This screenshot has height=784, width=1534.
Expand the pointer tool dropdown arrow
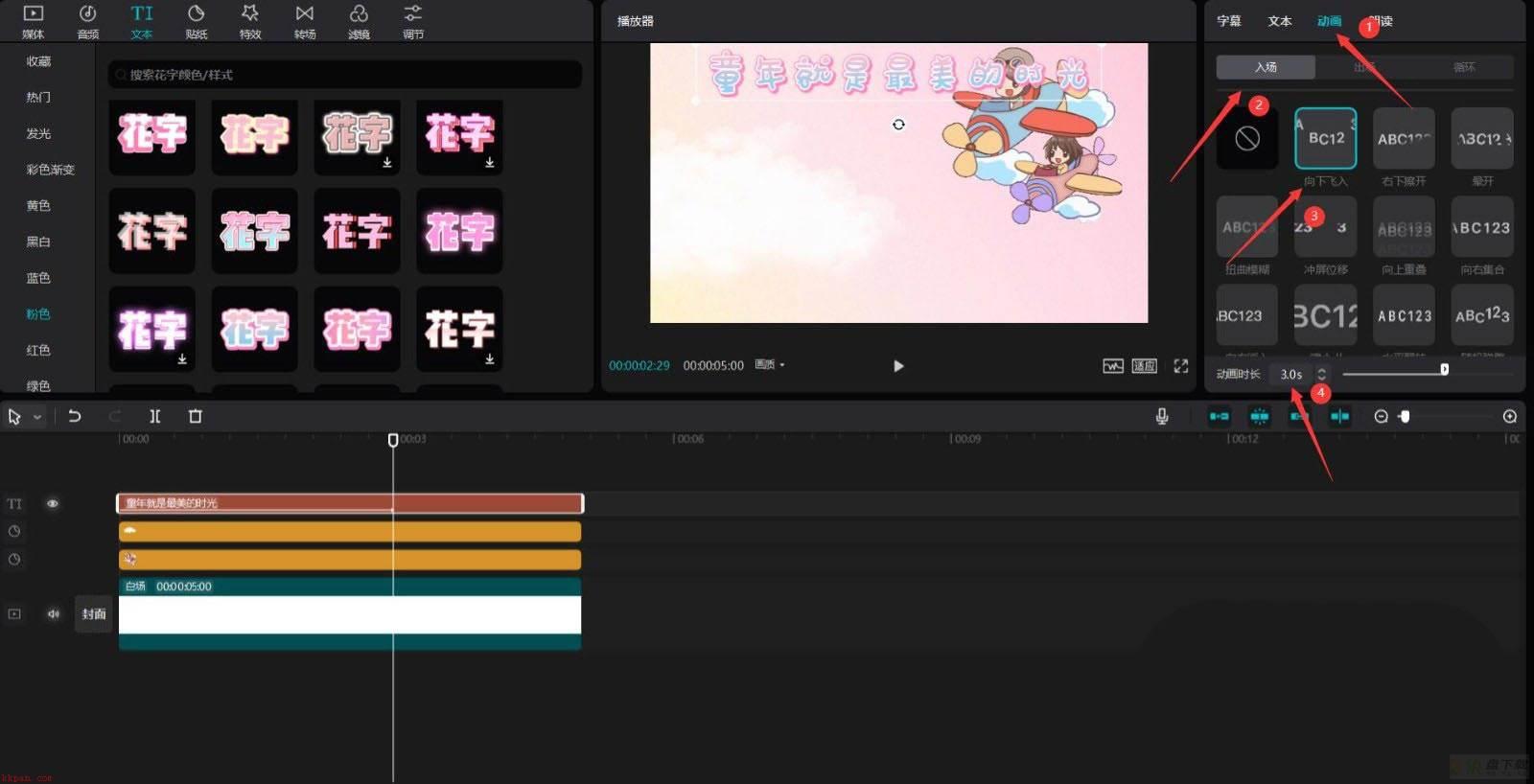click(x=37, y=417)
